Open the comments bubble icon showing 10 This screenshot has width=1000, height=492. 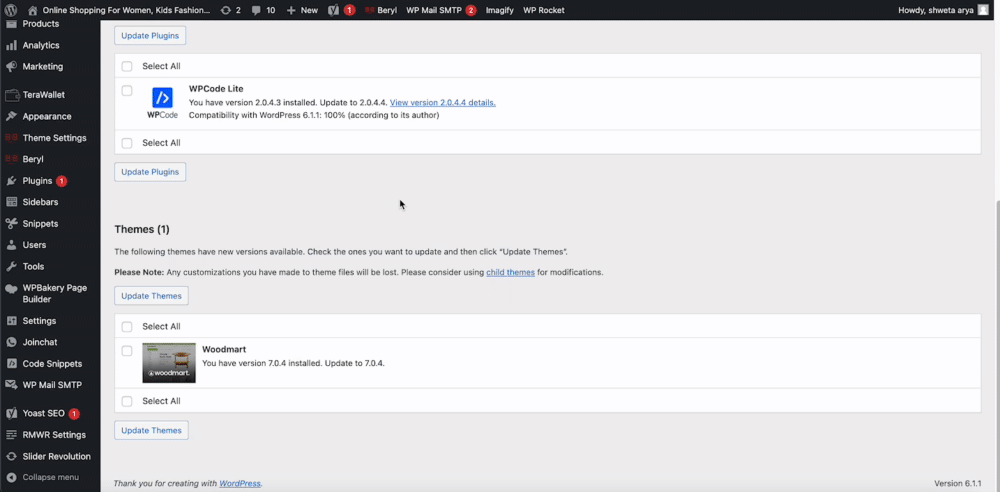pyautogui.click(x=256, y=10)
